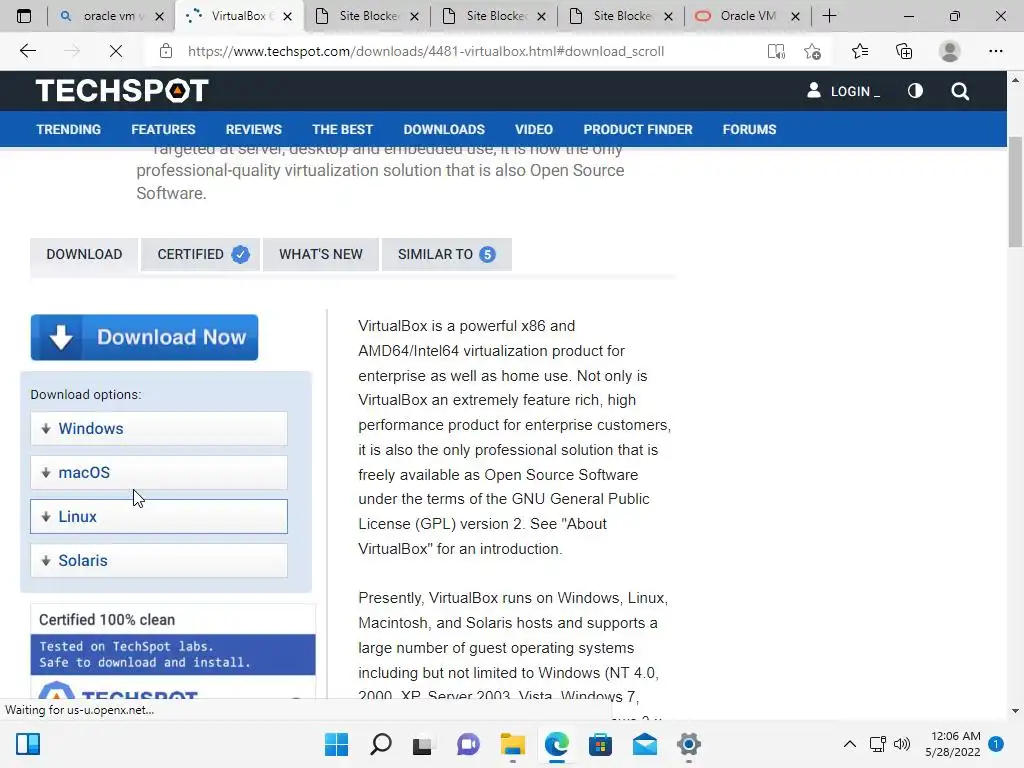Select the DOWNLOAD page tab

pyautogui.click(x=84, y=254)
